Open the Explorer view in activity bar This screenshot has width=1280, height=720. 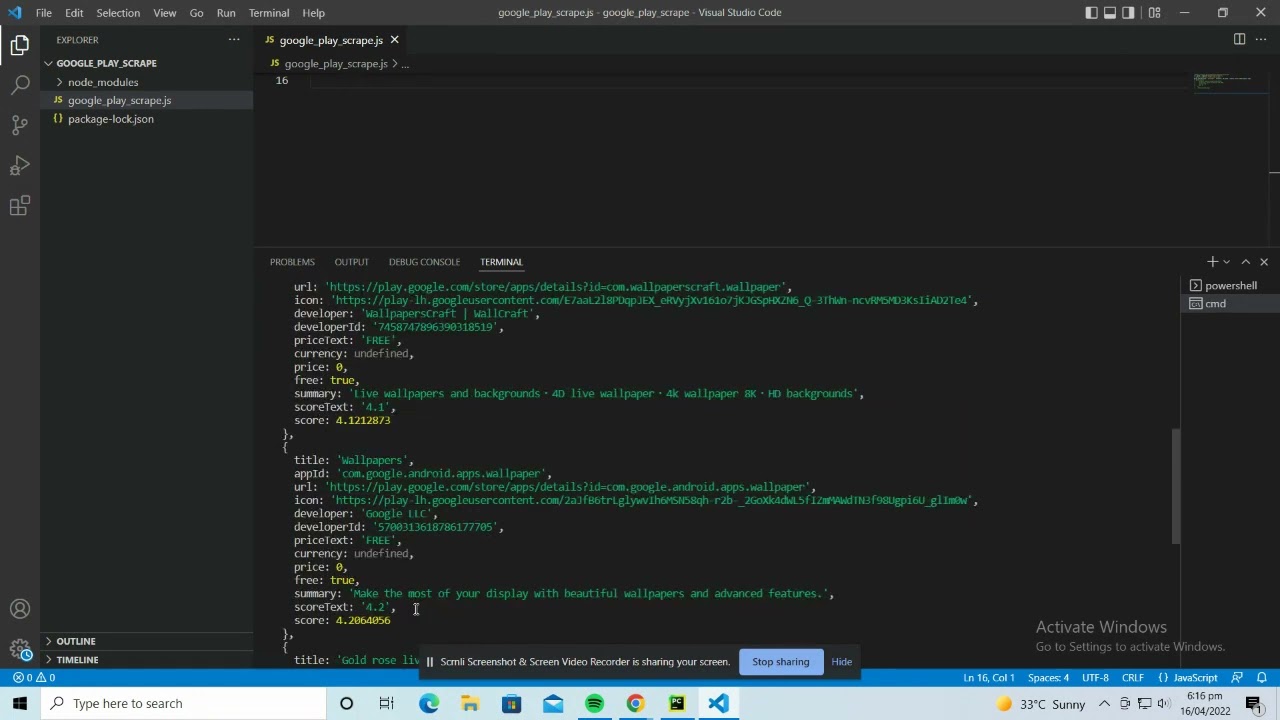(x=20, y=44)
